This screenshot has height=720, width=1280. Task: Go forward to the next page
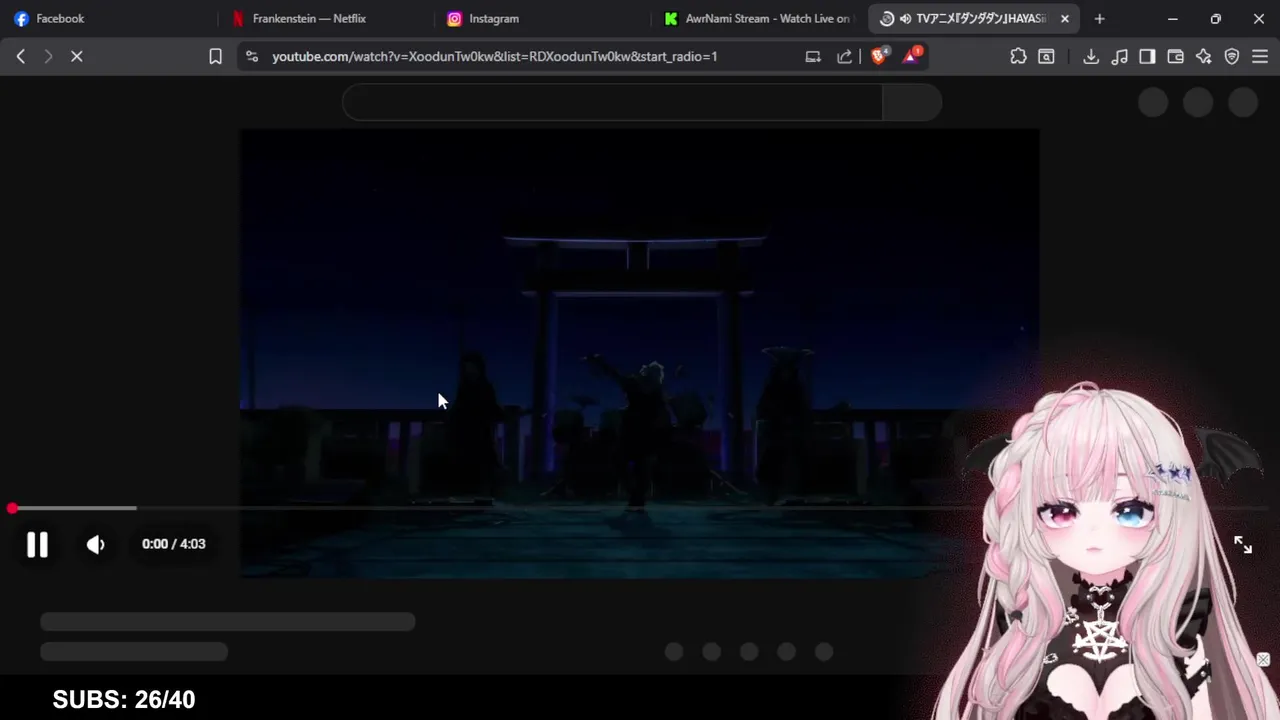click(48, 57)
